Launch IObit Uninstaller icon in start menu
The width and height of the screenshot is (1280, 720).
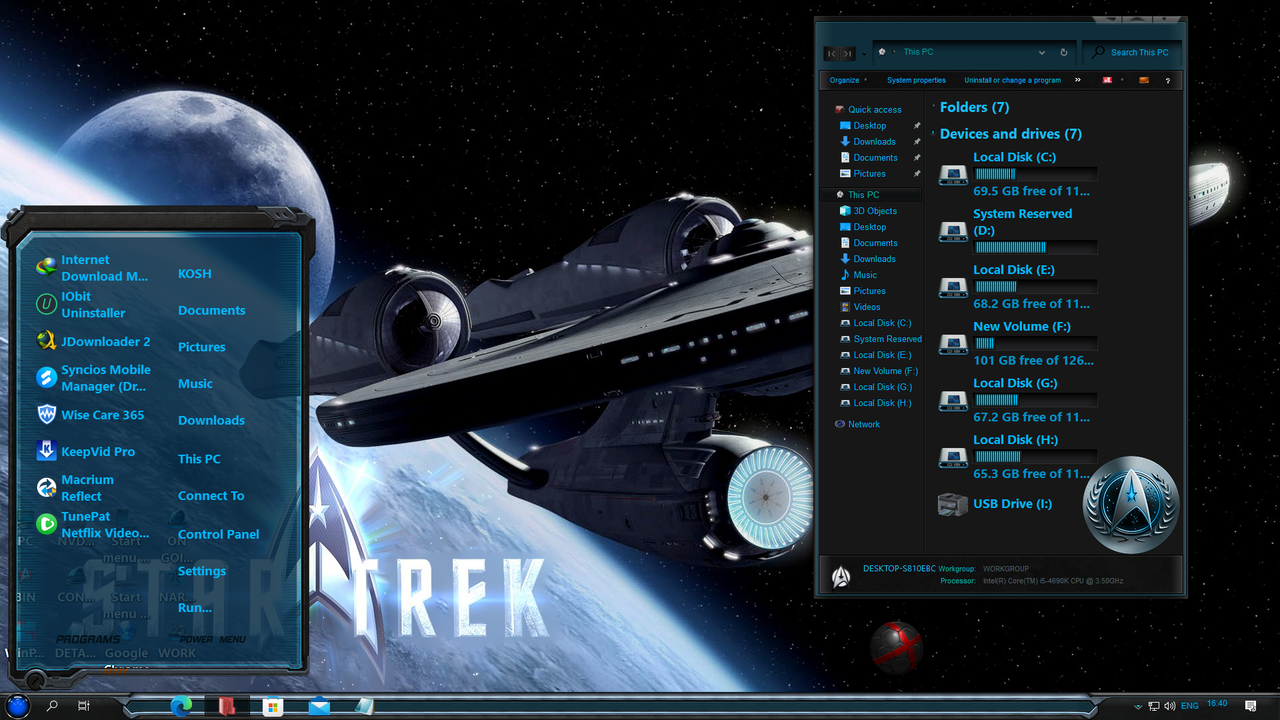46,304
